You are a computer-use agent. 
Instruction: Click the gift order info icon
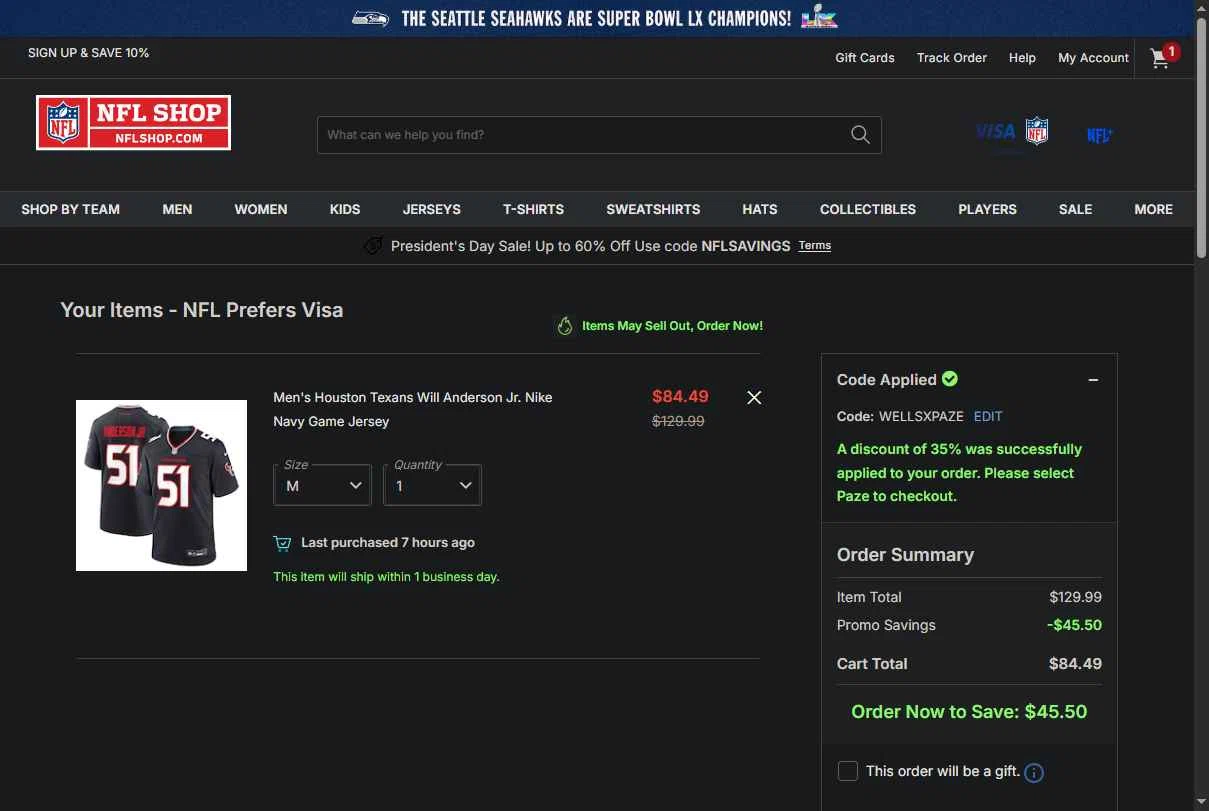click(x=1034, y=772)
